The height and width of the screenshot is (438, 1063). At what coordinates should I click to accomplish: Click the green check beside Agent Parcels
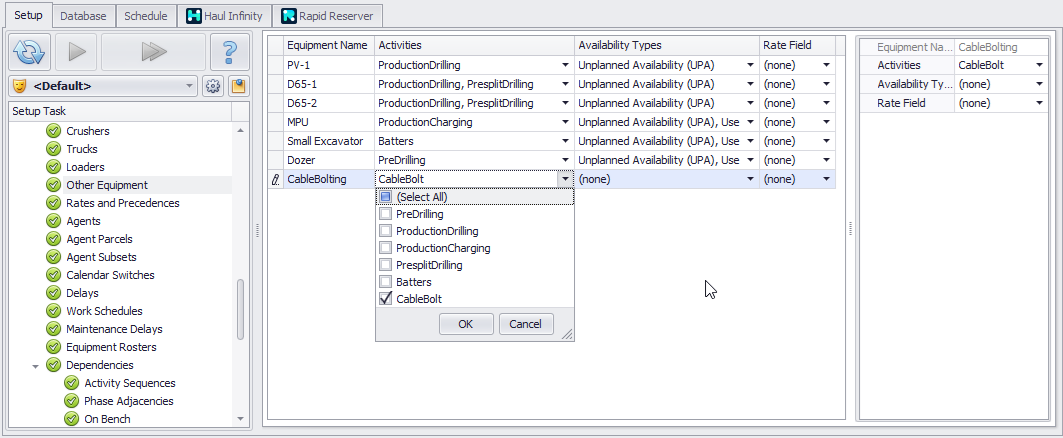click(53, 239)
